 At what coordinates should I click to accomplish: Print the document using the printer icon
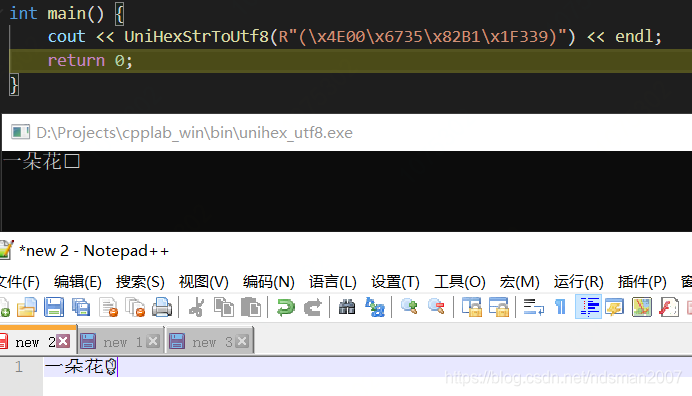point(162,307)
